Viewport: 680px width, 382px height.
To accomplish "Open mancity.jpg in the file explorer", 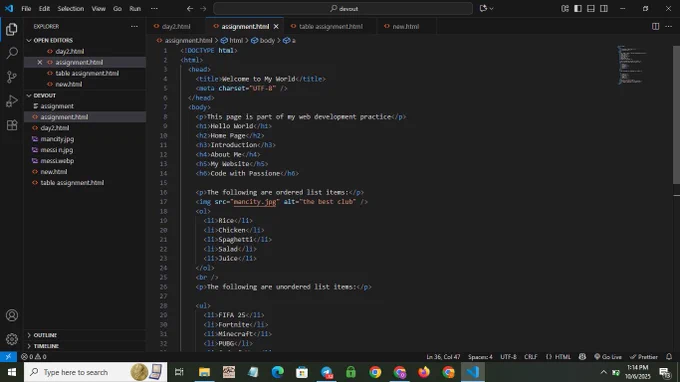I will pyautogui.click(x=57, y=139).
